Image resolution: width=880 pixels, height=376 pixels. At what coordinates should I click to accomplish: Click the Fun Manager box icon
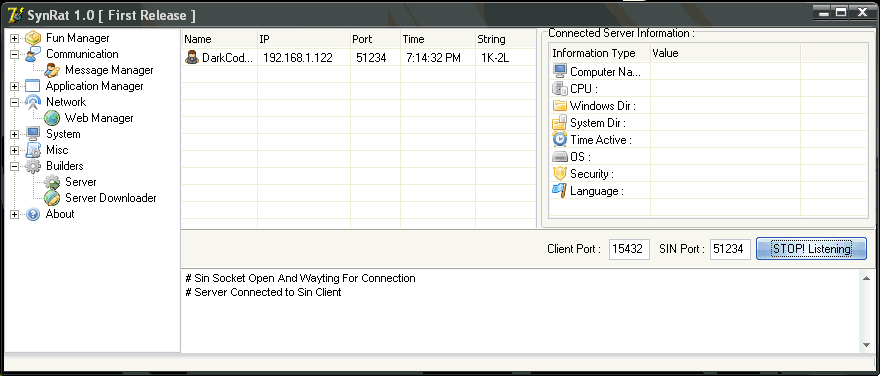tap(33, 38)
